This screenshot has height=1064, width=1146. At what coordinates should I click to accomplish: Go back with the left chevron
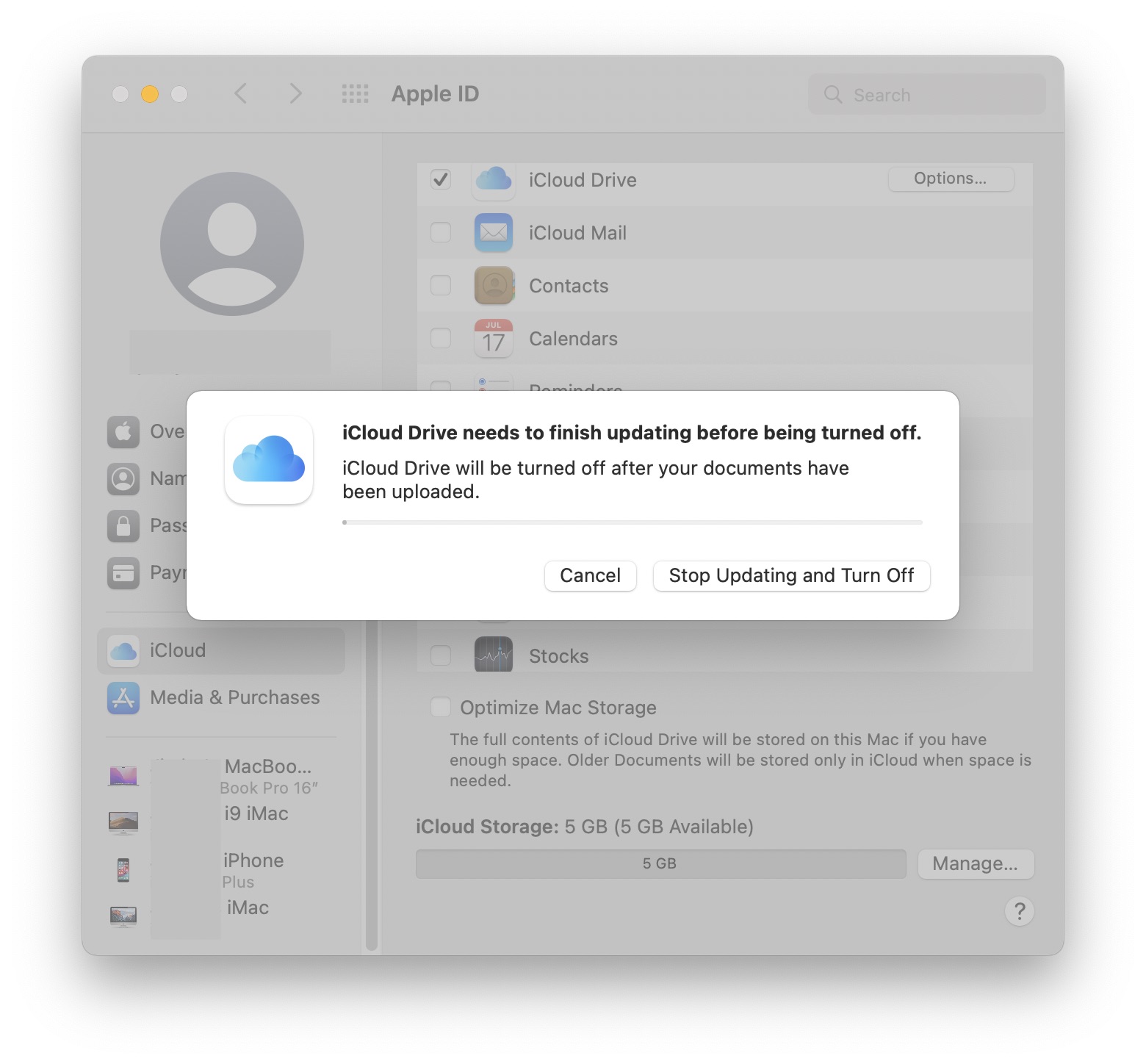241,94
